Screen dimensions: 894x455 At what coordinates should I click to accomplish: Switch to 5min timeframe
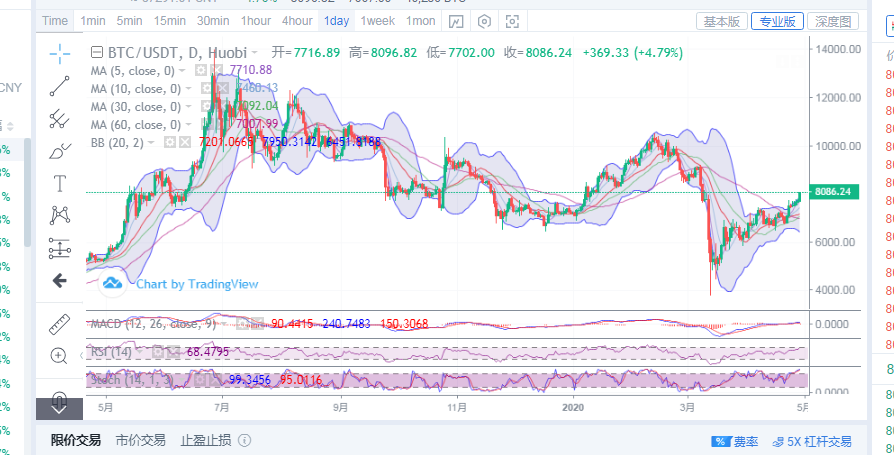pyautogui.click(x=129, y=21)
